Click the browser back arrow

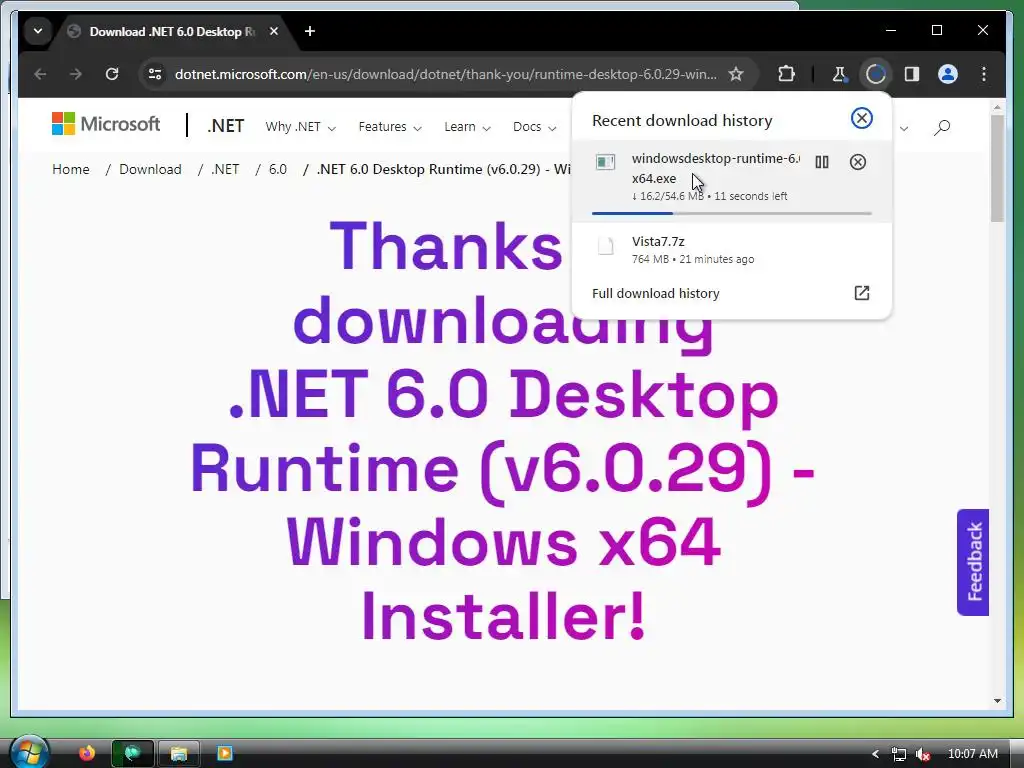pos(40,74)
